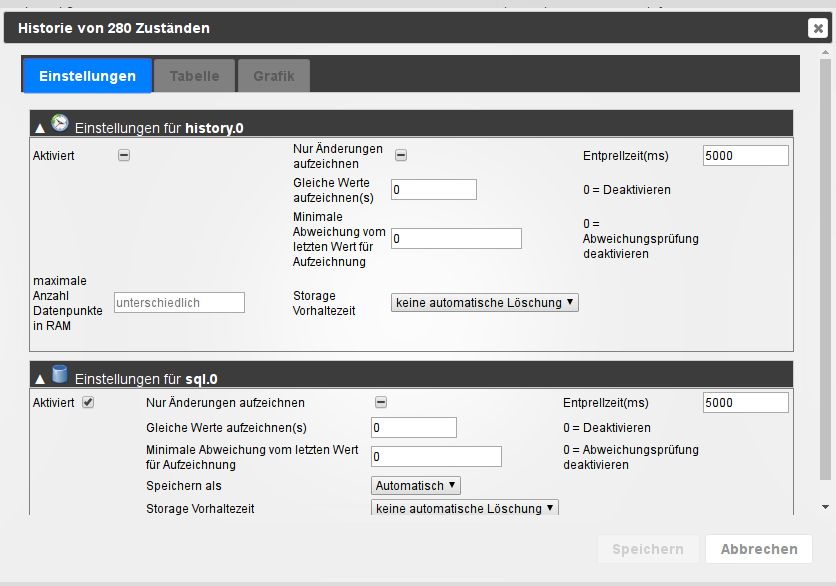
Task: Click the history.0 clock icon
Action: [x=61, y=124]
